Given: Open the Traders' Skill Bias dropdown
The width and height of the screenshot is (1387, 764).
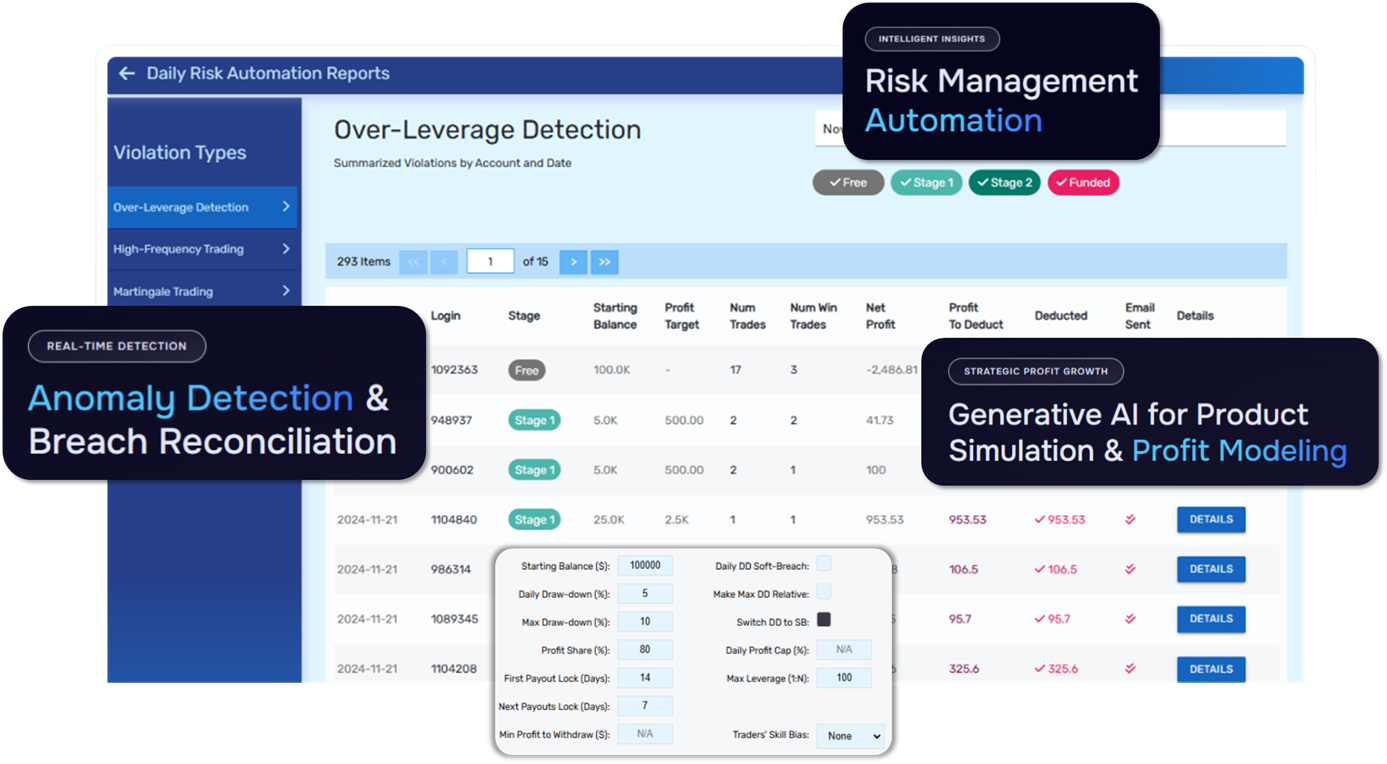Looking at the screenshot, I should coord(850,736).
